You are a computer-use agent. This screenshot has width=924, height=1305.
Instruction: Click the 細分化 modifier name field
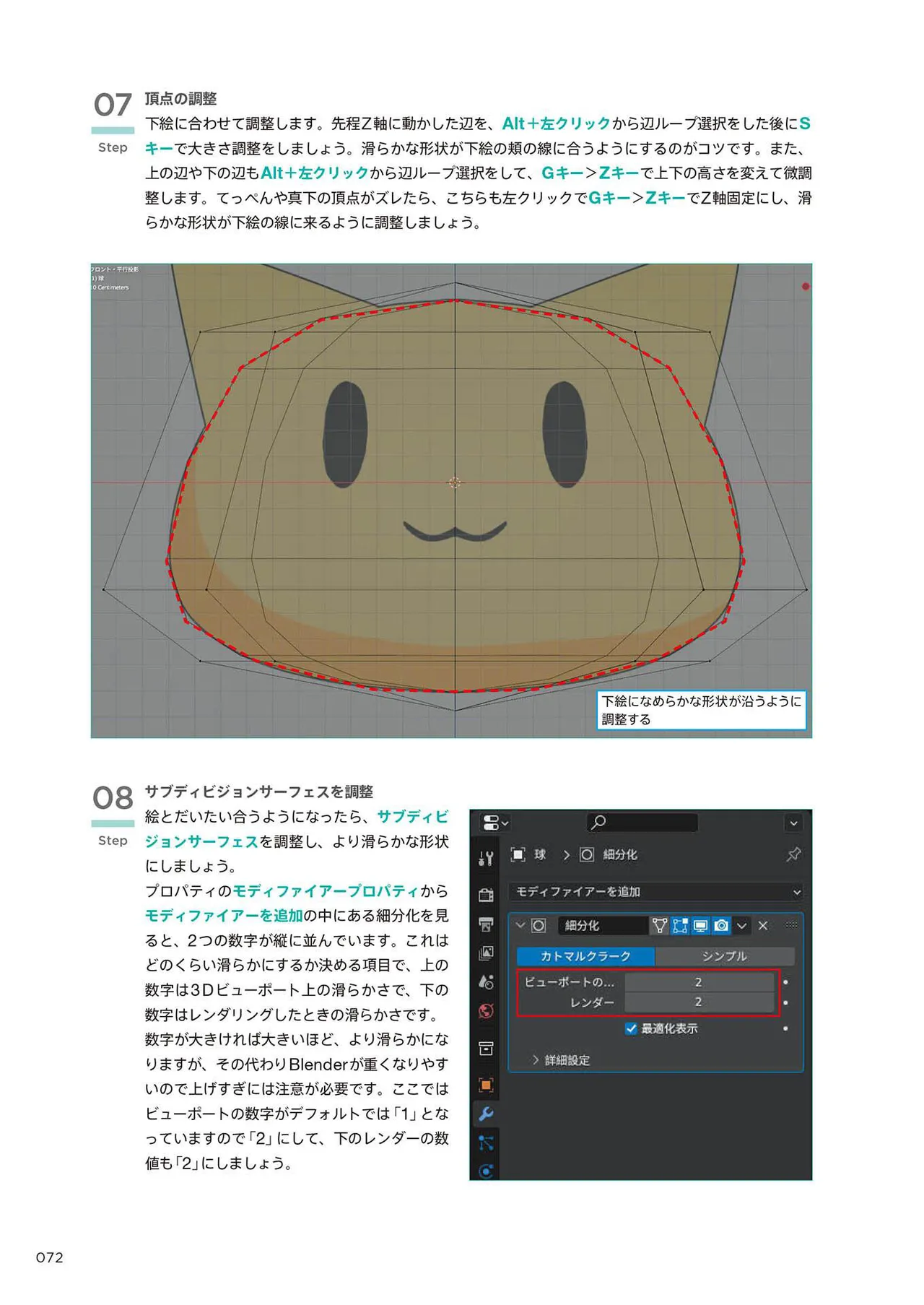603,926
